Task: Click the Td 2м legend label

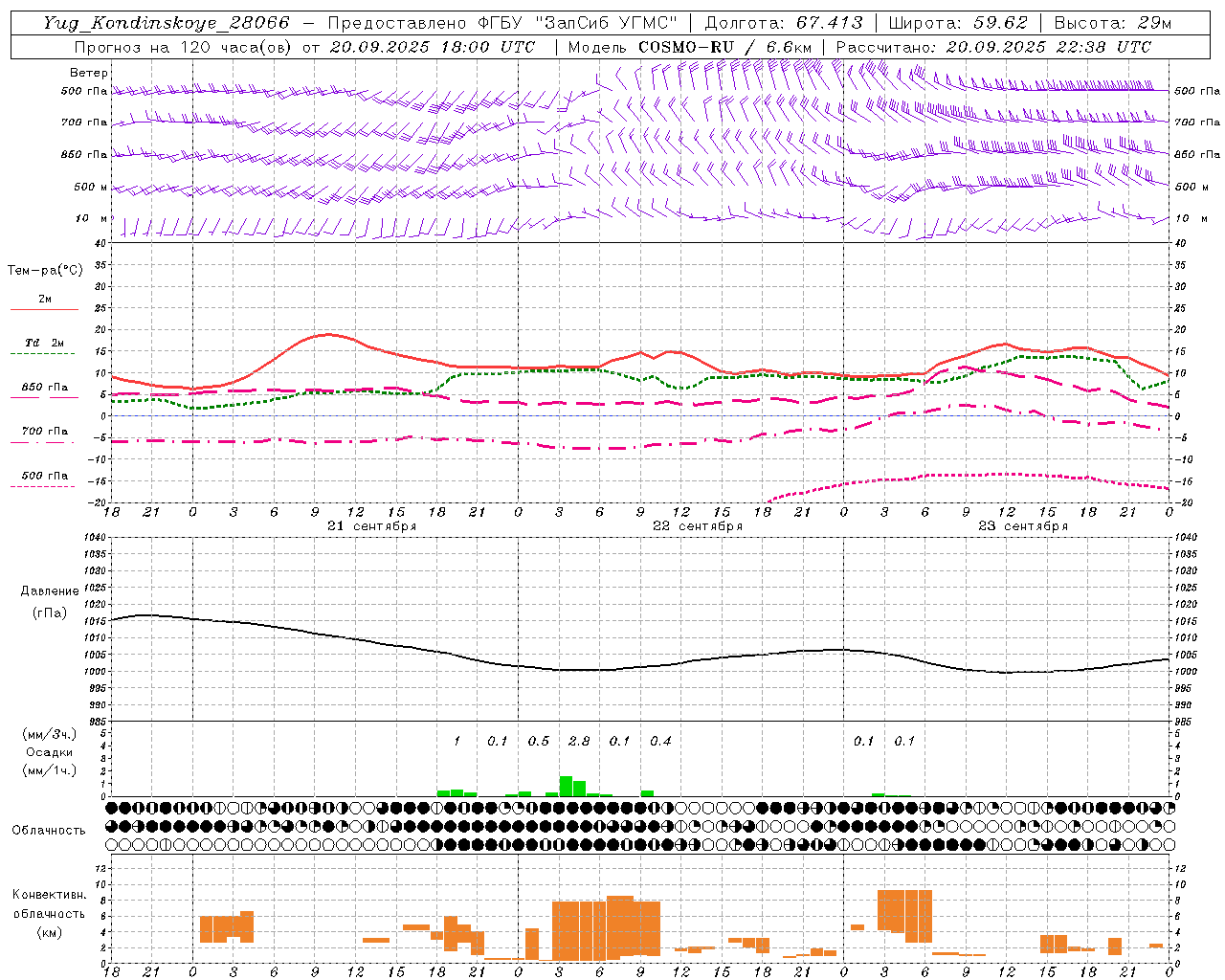Action: tap(45, 343)
